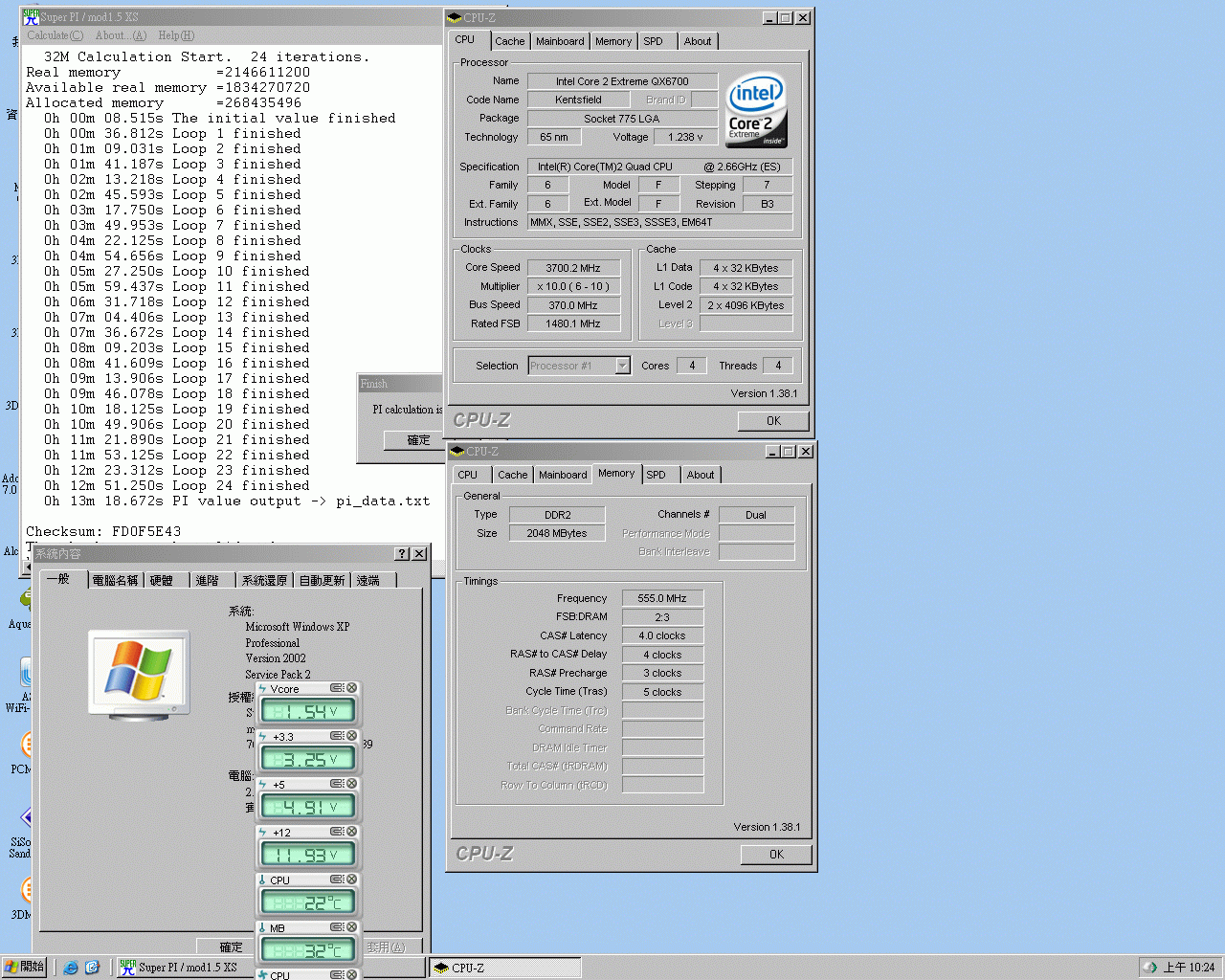Click the MB thermometer icon
The image size is (1225, 980).
tap(263, 928)
